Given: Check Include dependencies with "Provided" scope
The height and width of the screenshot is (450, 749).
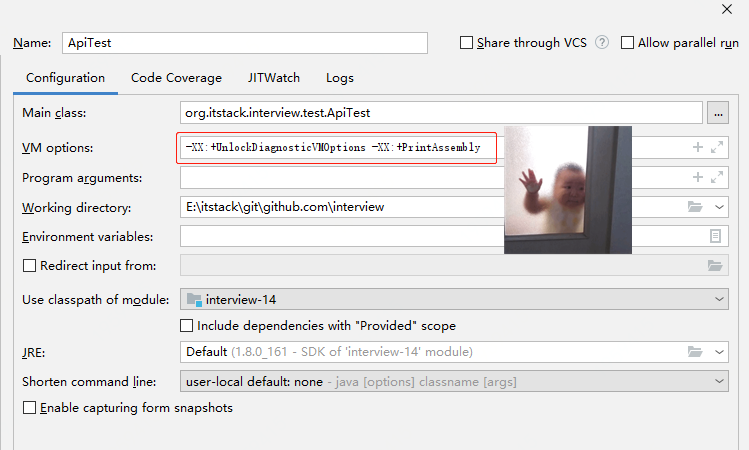Looking at the screenshot, I should (x=186, y=326).
